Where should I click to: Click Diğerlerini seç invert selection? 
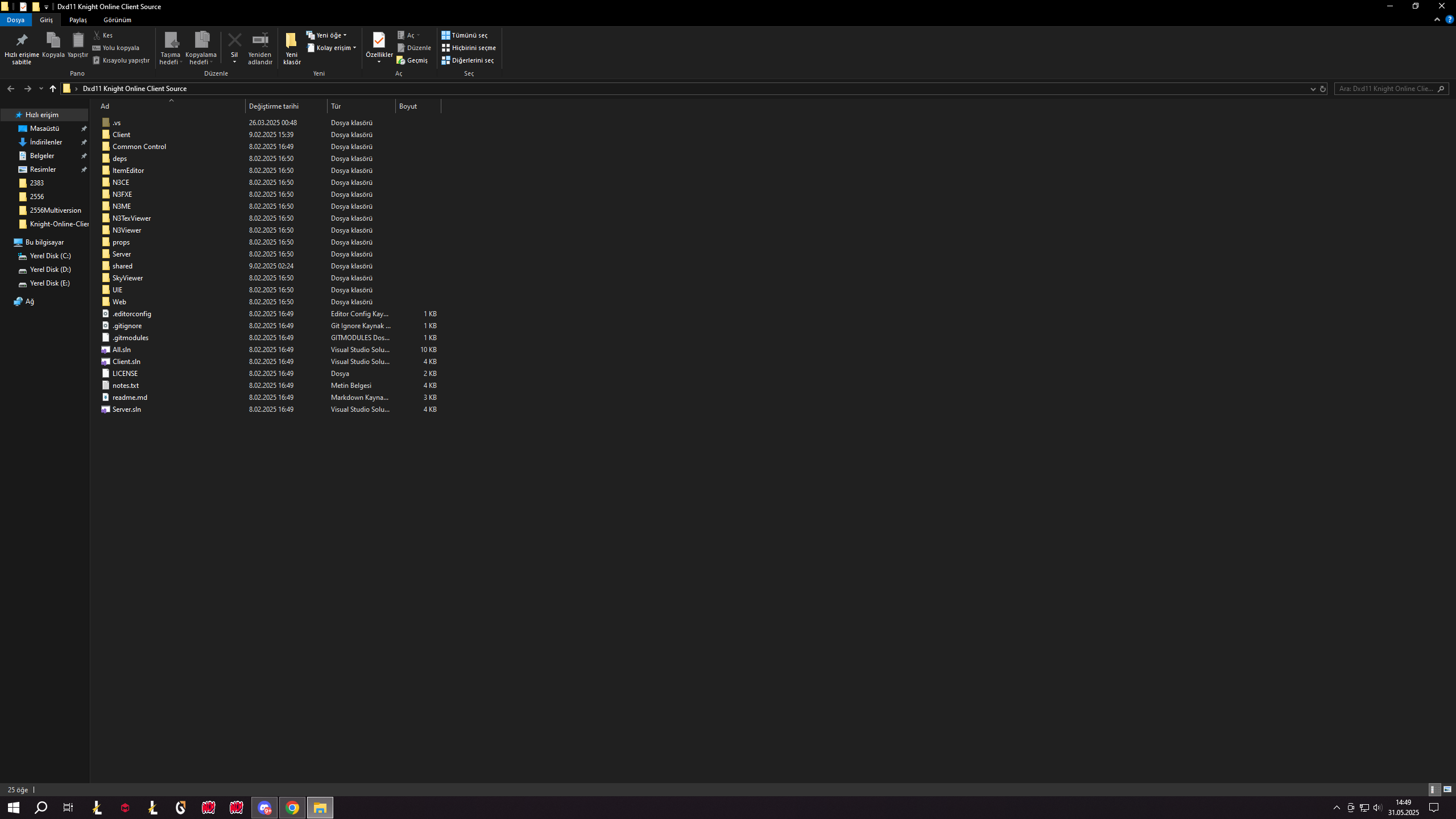pyautogui.click(x=468, y=60)
